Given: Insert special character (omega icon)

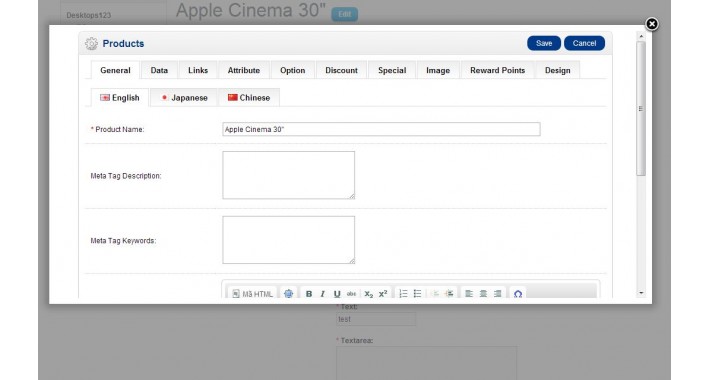Looking at the screenshot, I should (x=518, y=293).
